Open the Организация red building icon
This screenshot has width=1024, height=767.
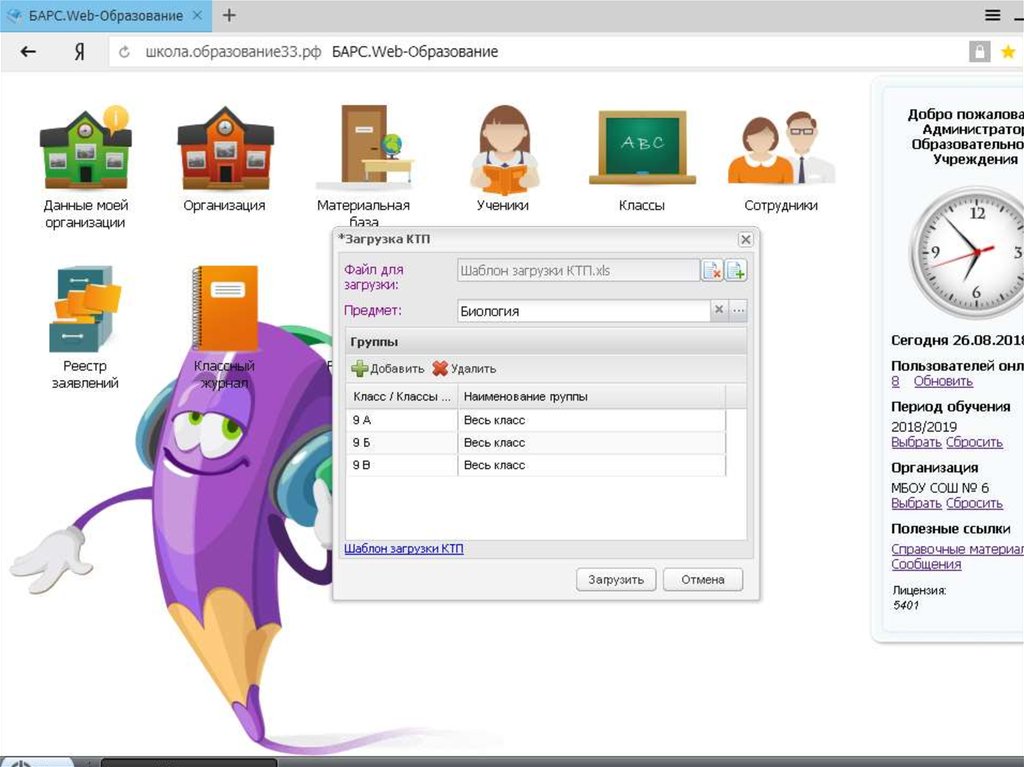(x=225, y=150)
